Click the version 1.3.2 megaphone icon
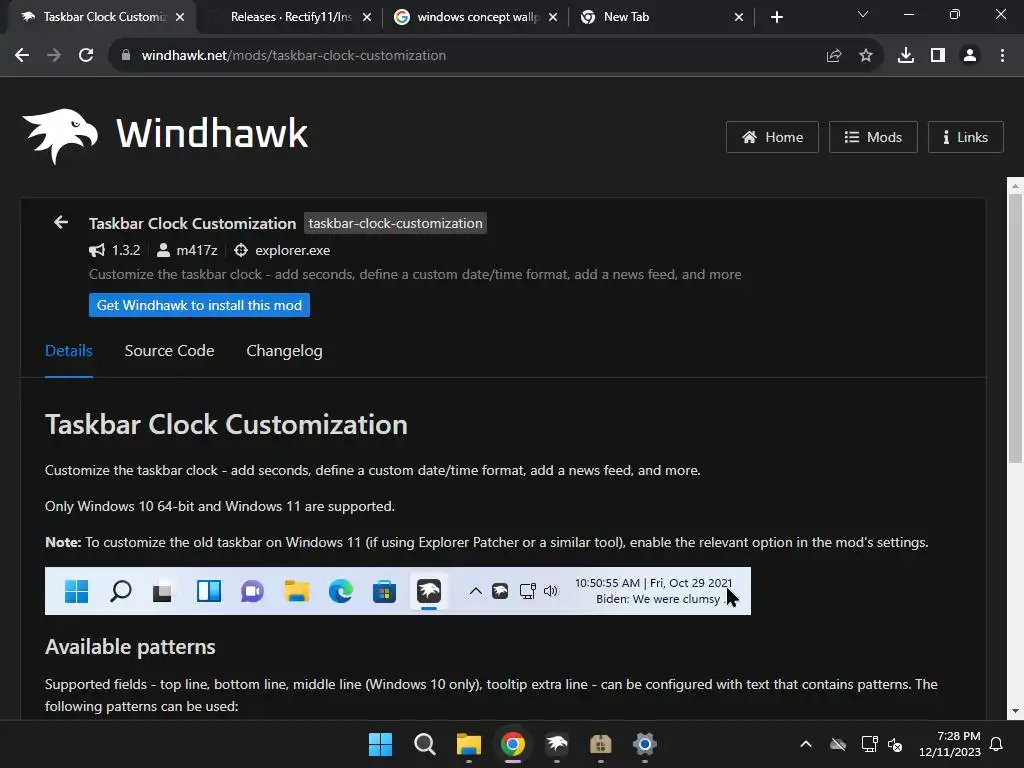The width and height of the screenshot is (1024, 768). pyautogui.click(x=97, y=250)
